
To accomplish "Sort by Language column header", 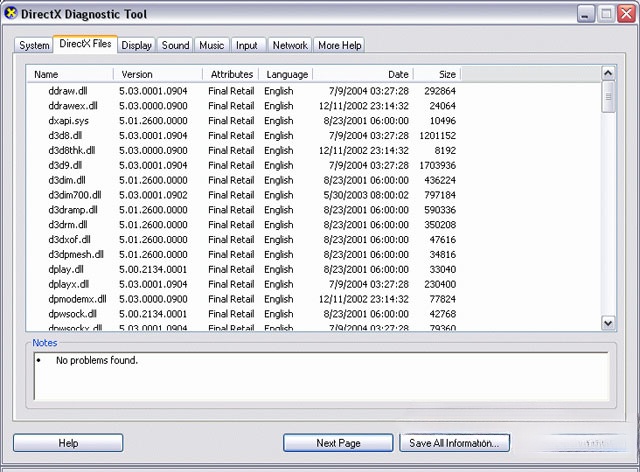I will point(286,74).
